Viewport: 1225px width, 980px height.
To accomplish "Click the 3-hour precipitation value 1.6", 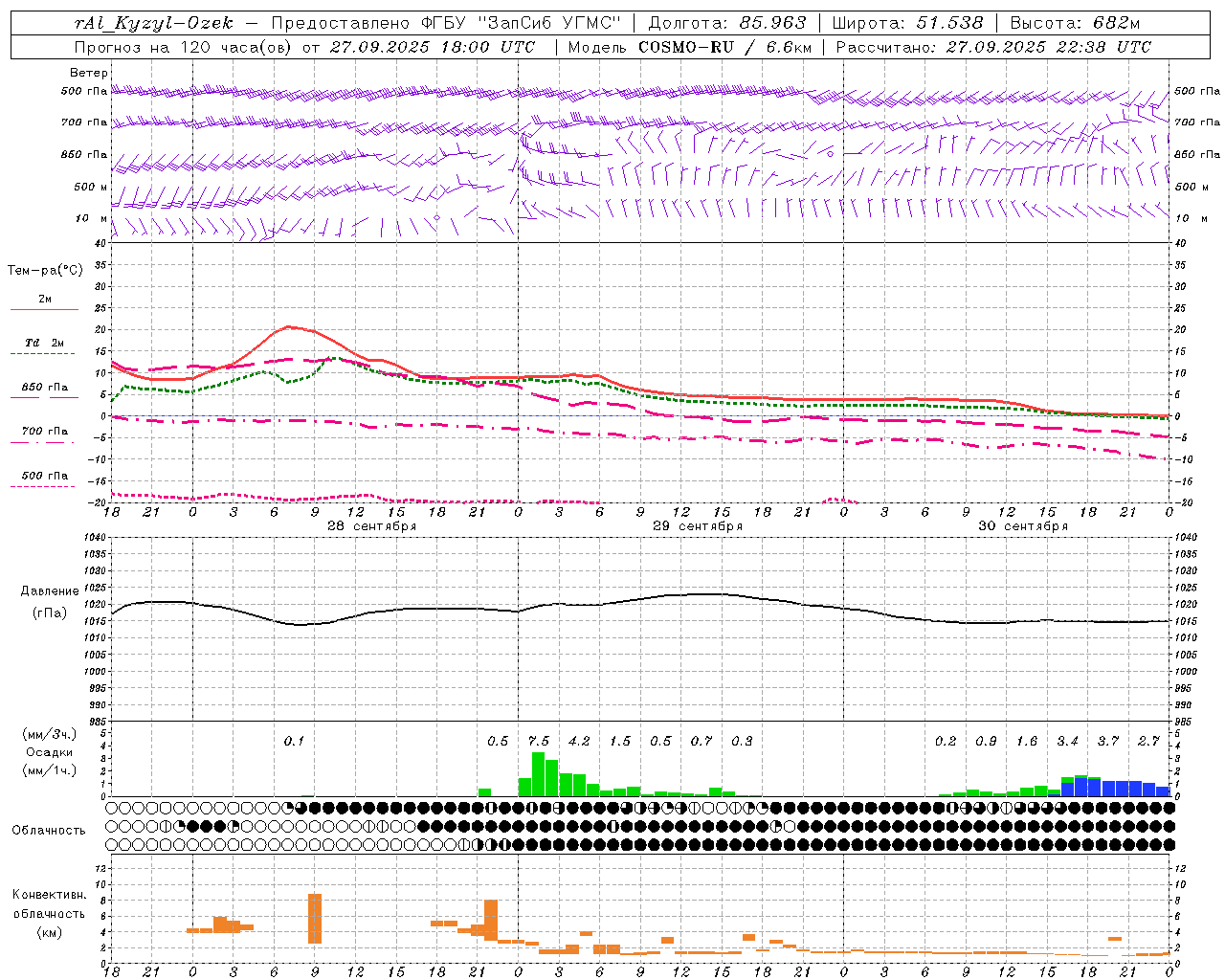I will click(1027, 741).
